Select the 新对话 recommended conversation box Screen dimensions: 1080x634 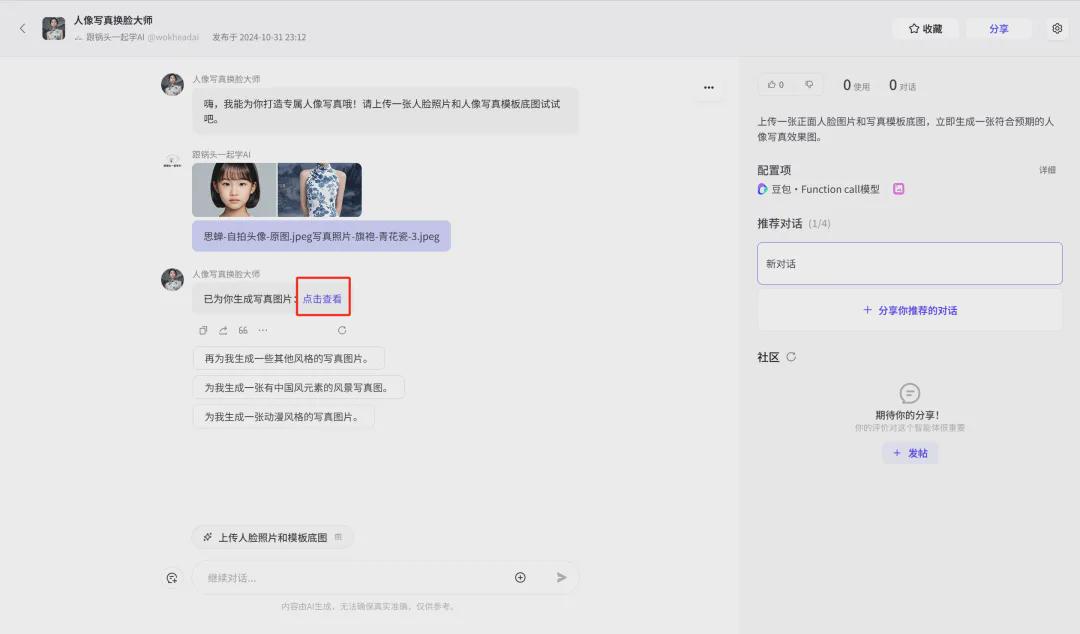tap(909, 263)
